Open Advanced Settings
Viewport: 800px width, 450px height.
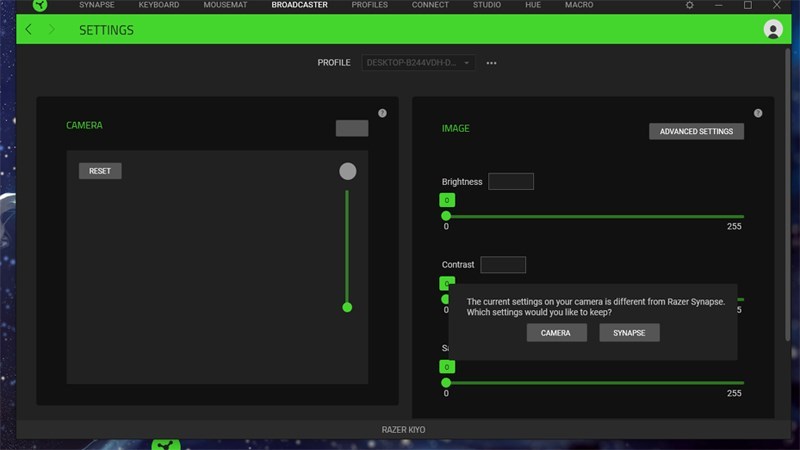[696, 131]
